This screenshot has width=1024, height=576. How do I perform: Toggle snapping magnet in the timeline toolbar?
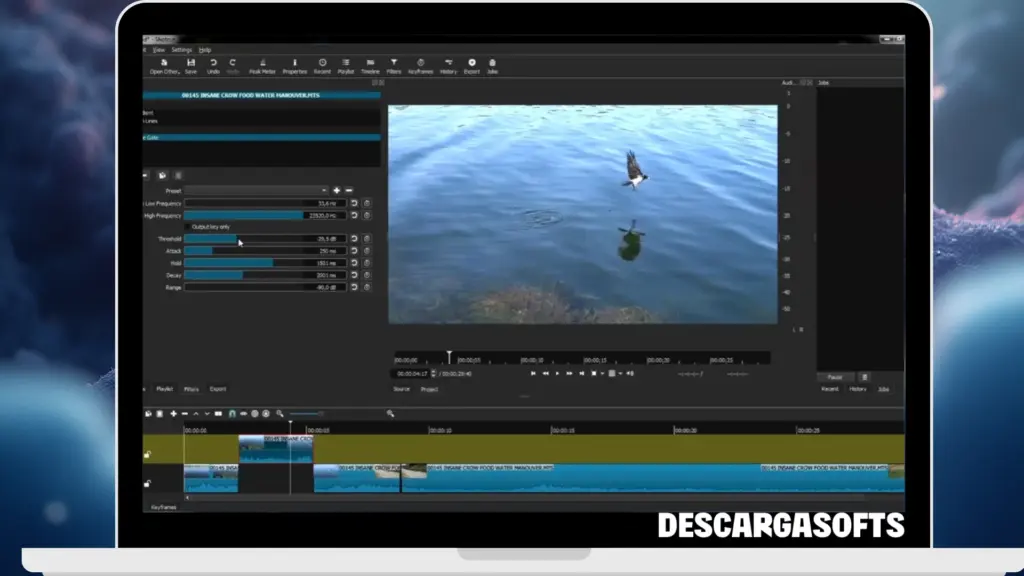231,412
